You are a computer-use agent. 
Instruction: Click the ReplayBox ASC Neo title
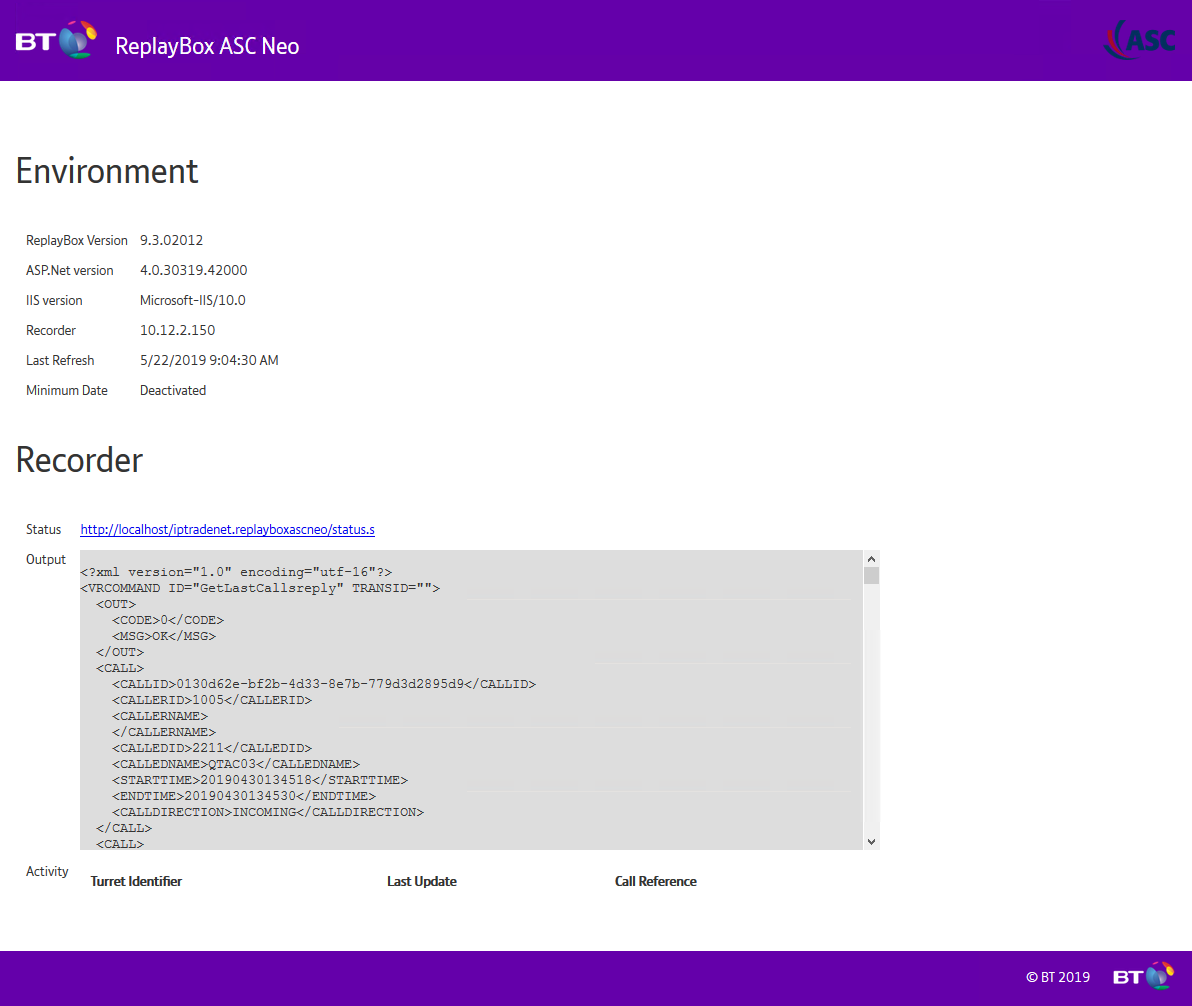click(x=207, y=46)
